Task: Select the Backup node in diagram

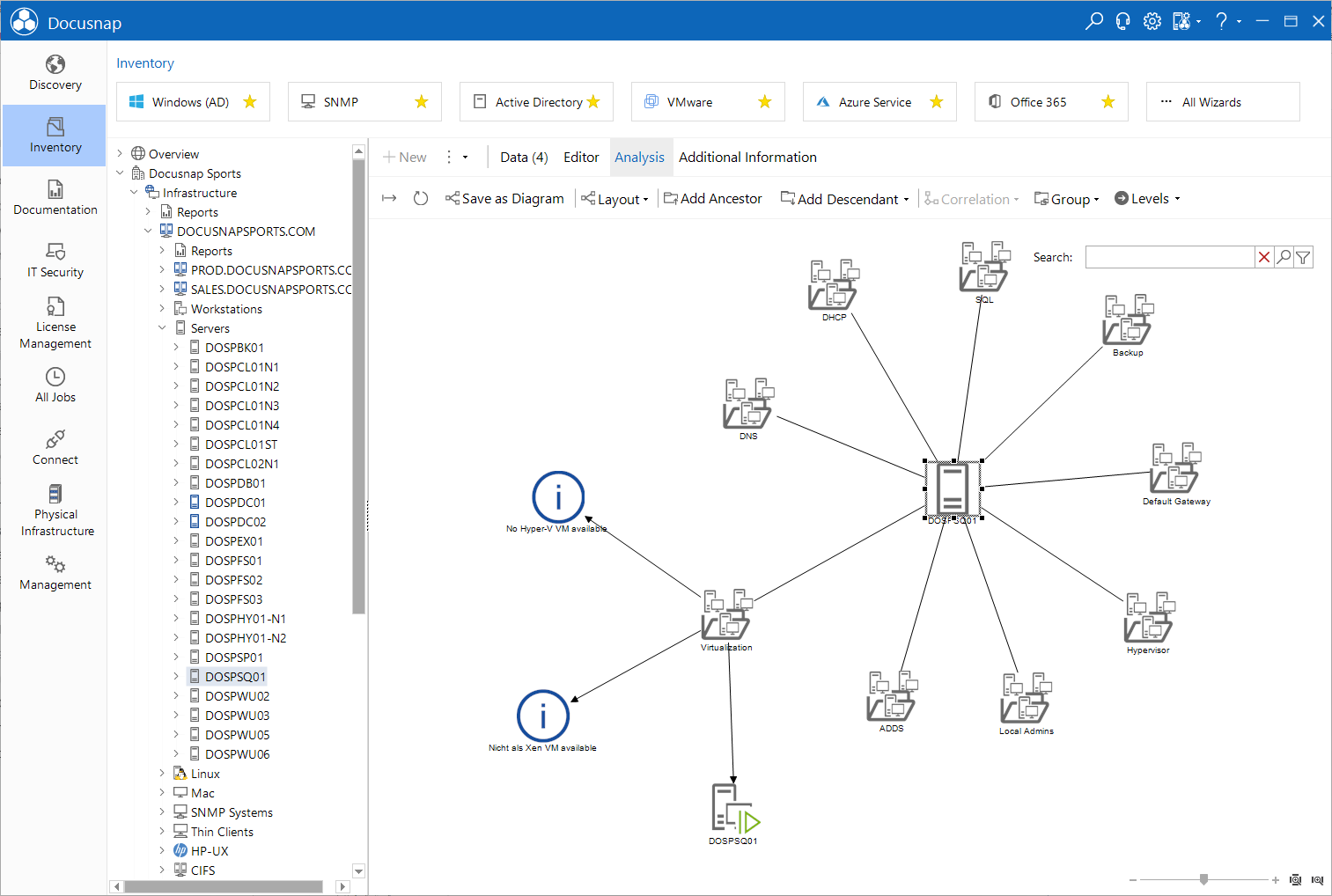Action: 1128,324
